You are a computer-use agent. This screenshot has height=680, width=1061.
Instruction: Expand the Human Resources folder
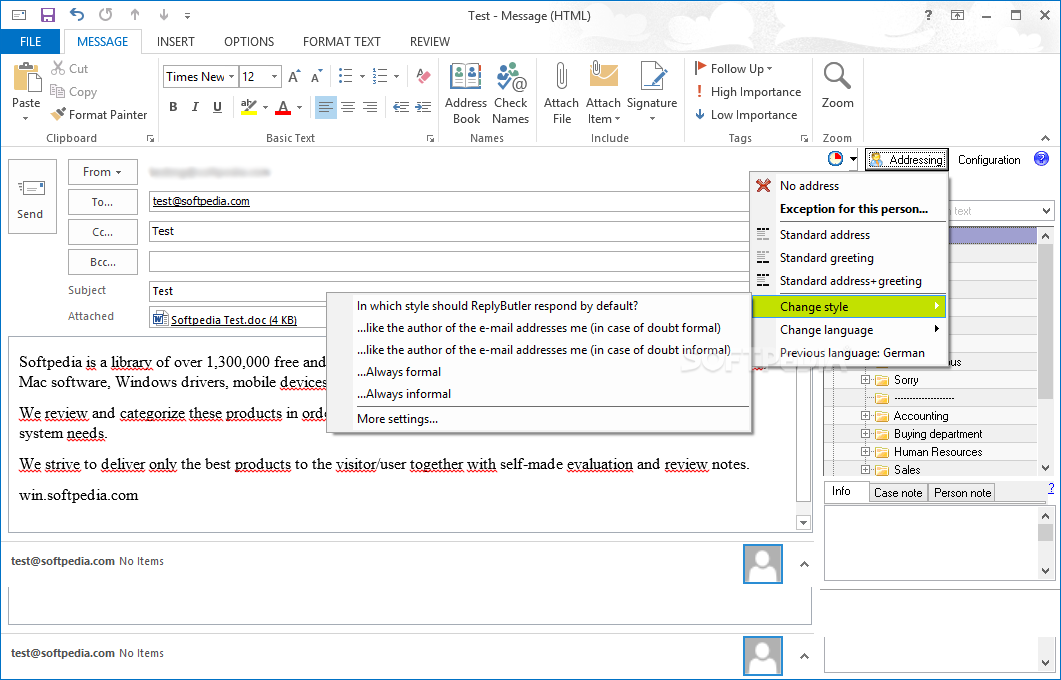coord(865,451)
